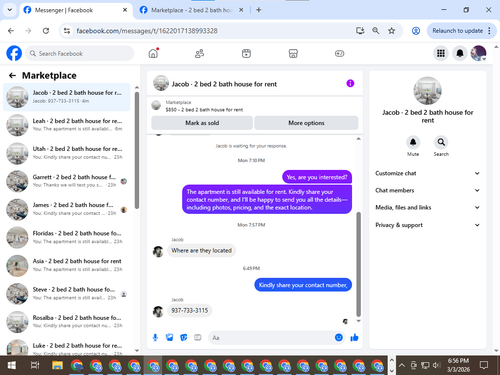Open the Gaming icon in top navigation
Viewport: 500px width, 375px height.
339,53
